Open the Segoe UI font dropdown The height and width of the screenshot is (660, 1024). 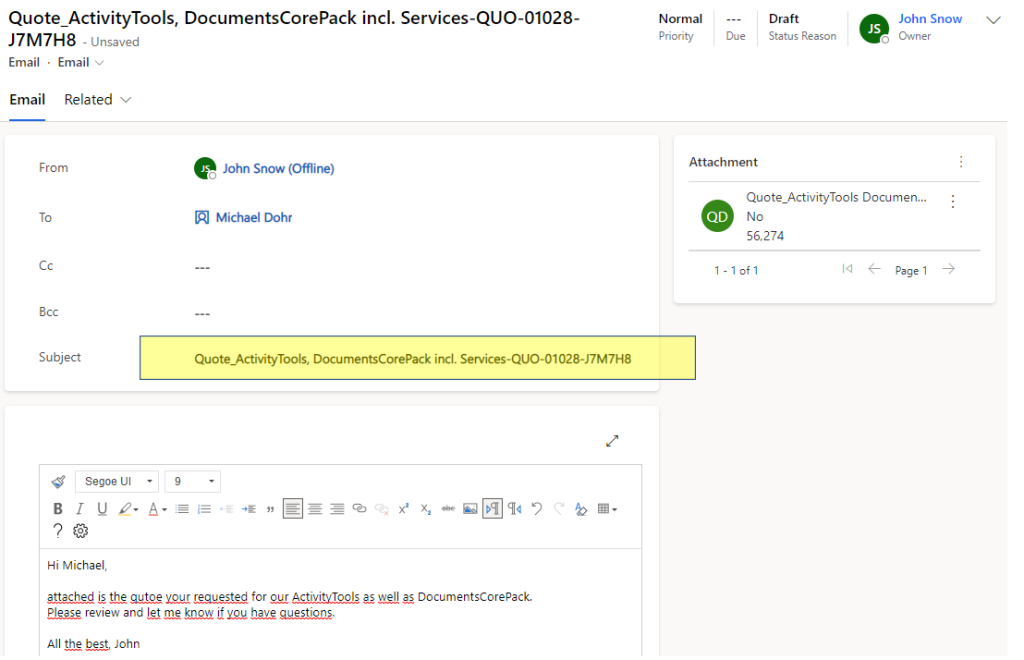pyautogui.click(x=116, y=481)
